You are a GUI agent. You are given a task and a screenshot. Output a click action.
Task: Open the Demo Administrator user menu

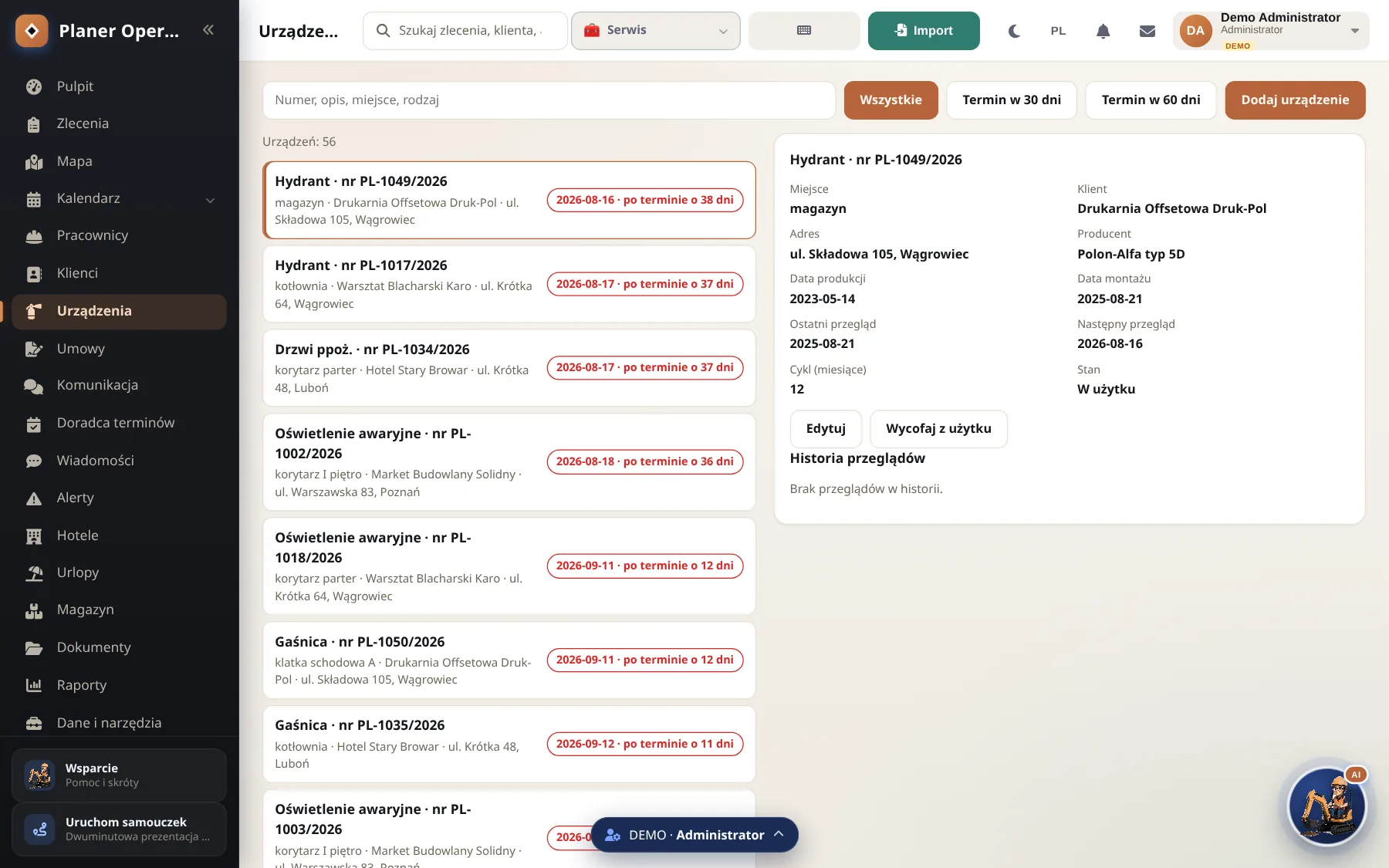[1271, 31]
